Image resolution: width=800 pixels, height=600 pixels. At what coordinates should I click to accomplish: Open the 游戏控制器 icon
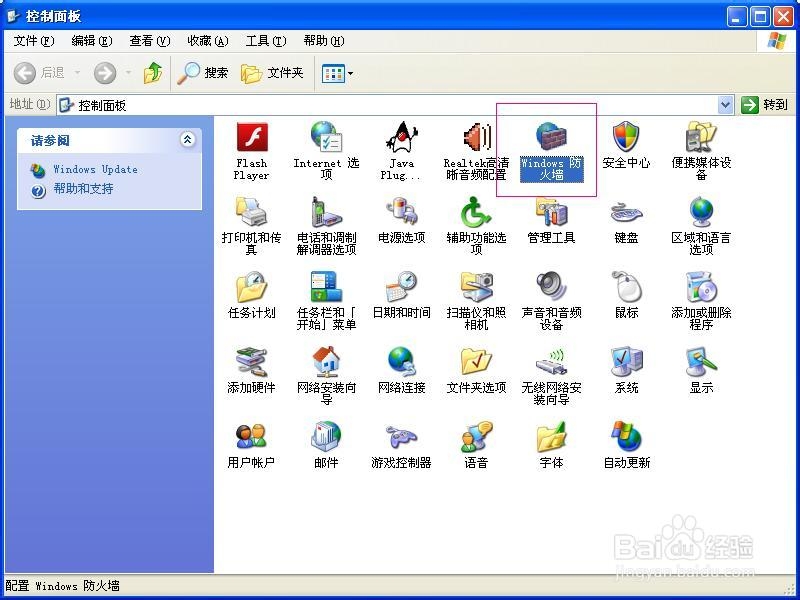coord(402,437)
